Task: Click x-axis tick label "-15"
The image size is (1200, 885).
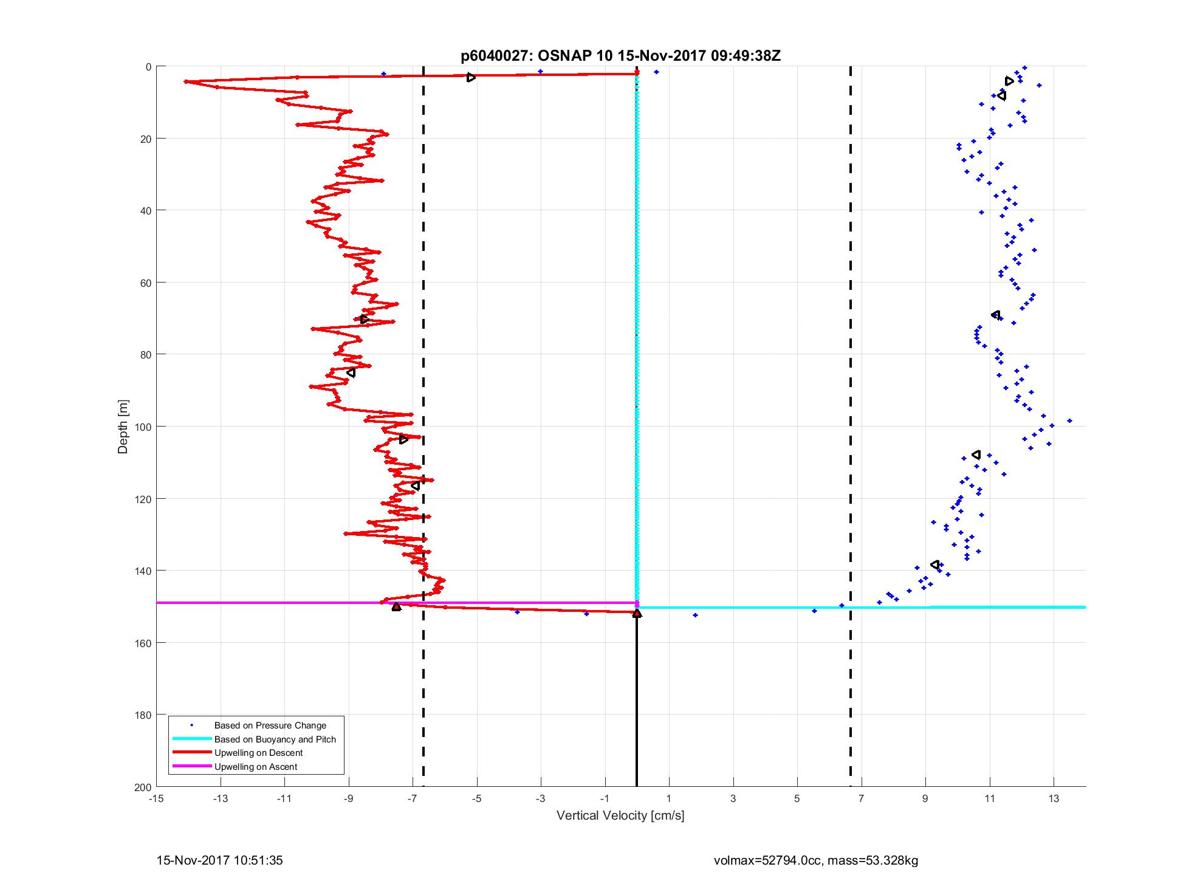Action: (156, 799)
